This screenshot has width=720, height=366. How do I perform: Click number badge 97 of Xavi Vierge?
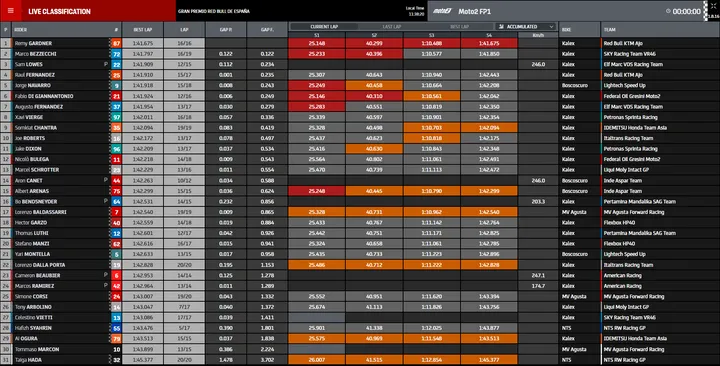116,117
